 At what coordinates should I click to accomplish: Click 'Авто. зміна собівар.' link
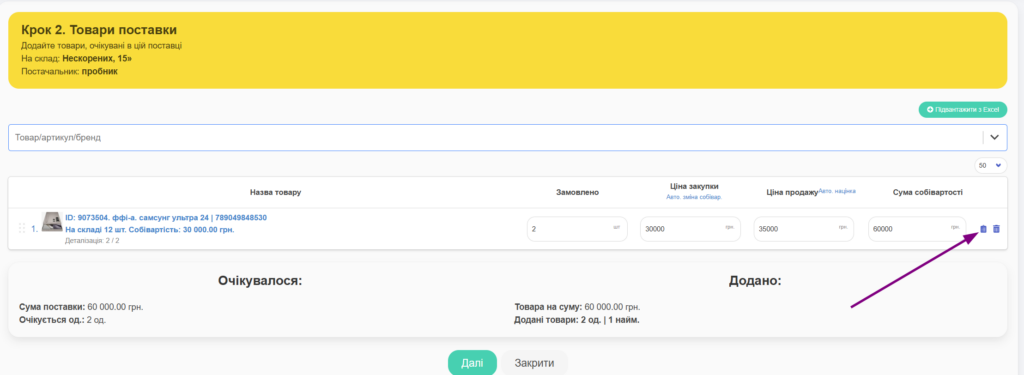coord(694,197)
